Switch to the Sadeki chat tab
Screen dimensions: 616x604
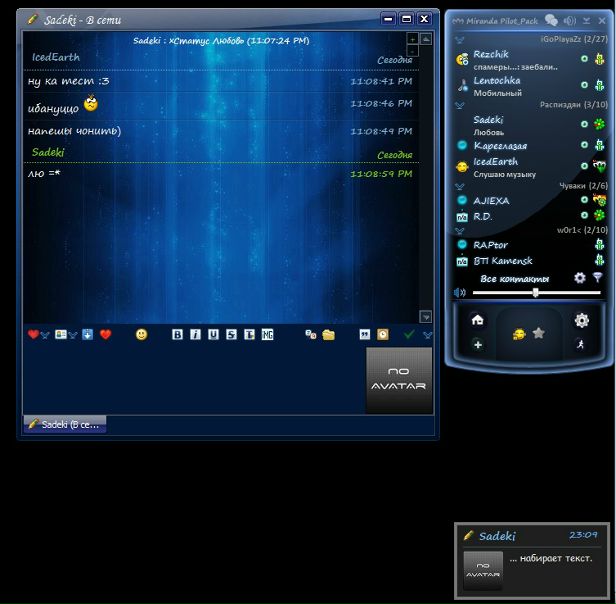coord(64,424)
